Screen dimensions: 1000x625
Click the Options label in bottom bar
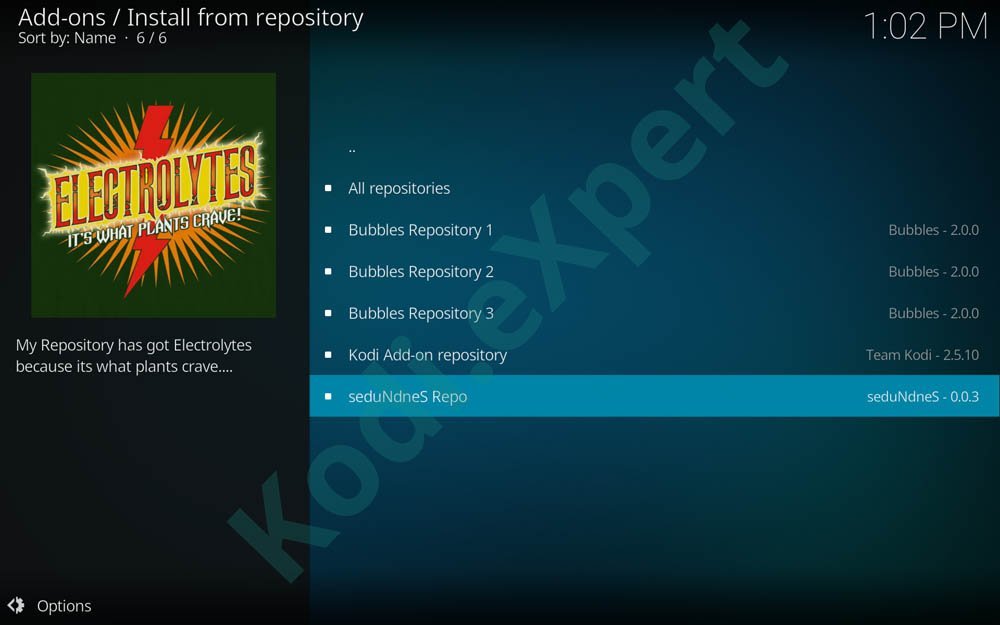coord(64,606)
